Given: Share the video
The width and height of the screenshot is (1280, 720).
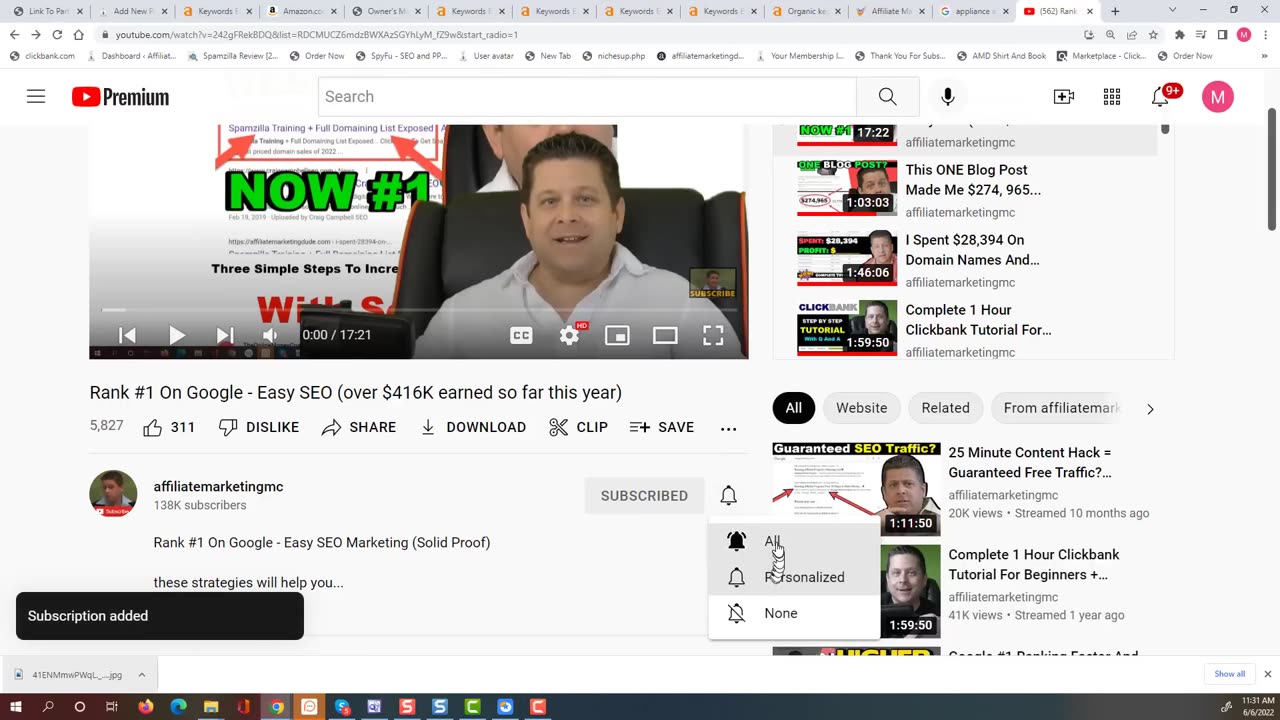Looking at the screenshot, I should [358, 427].
